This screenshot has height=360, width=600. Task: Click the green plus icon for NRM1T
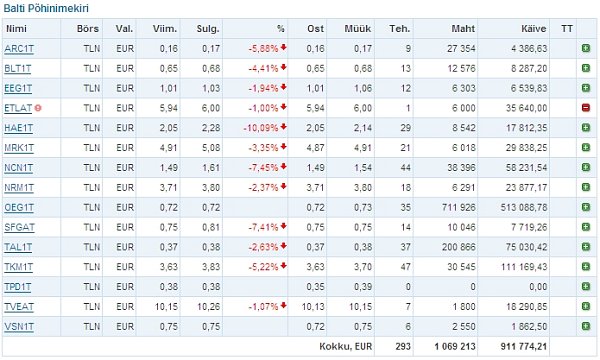(585, 187)
